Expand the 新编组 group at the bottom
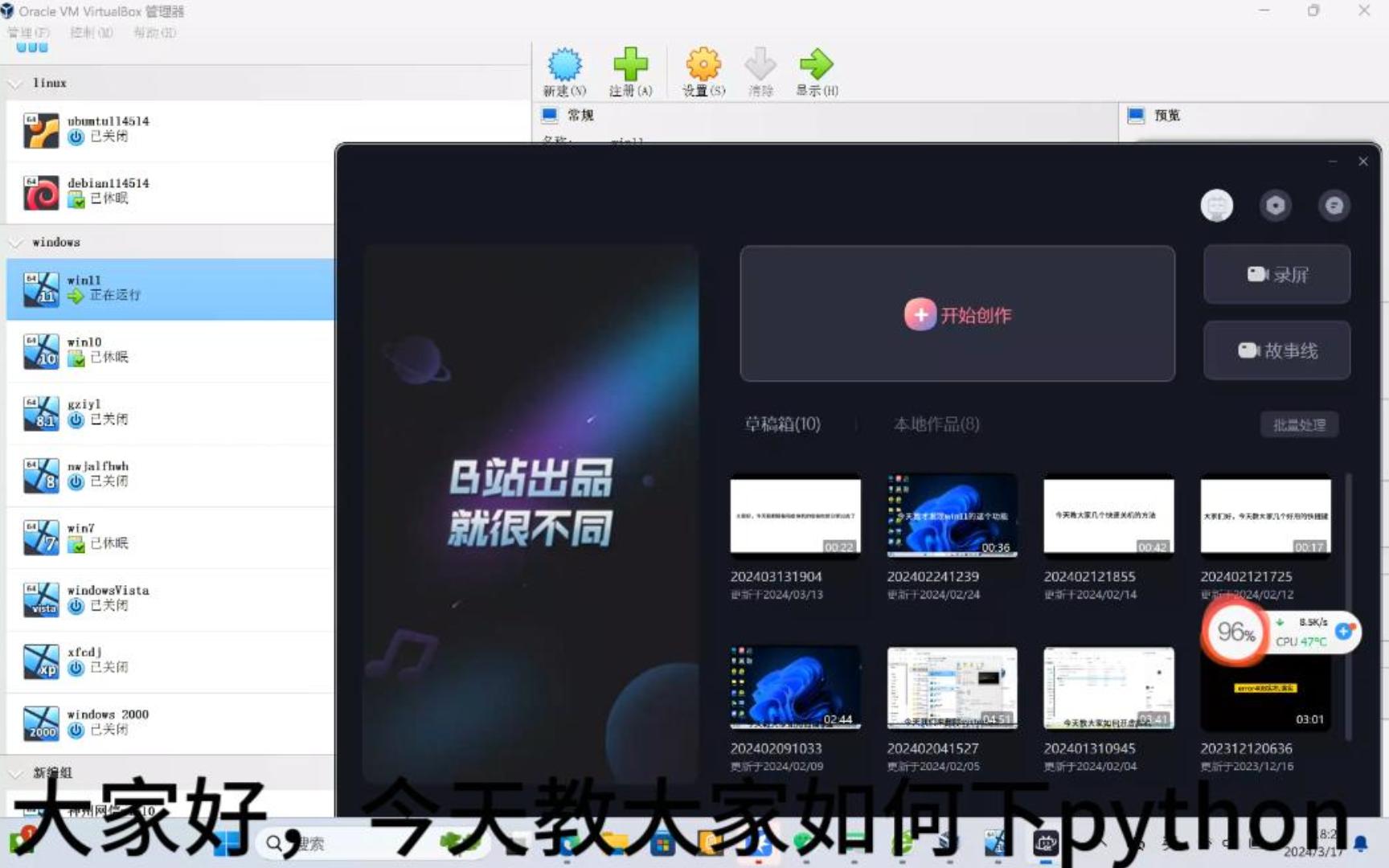 (15, 773)
